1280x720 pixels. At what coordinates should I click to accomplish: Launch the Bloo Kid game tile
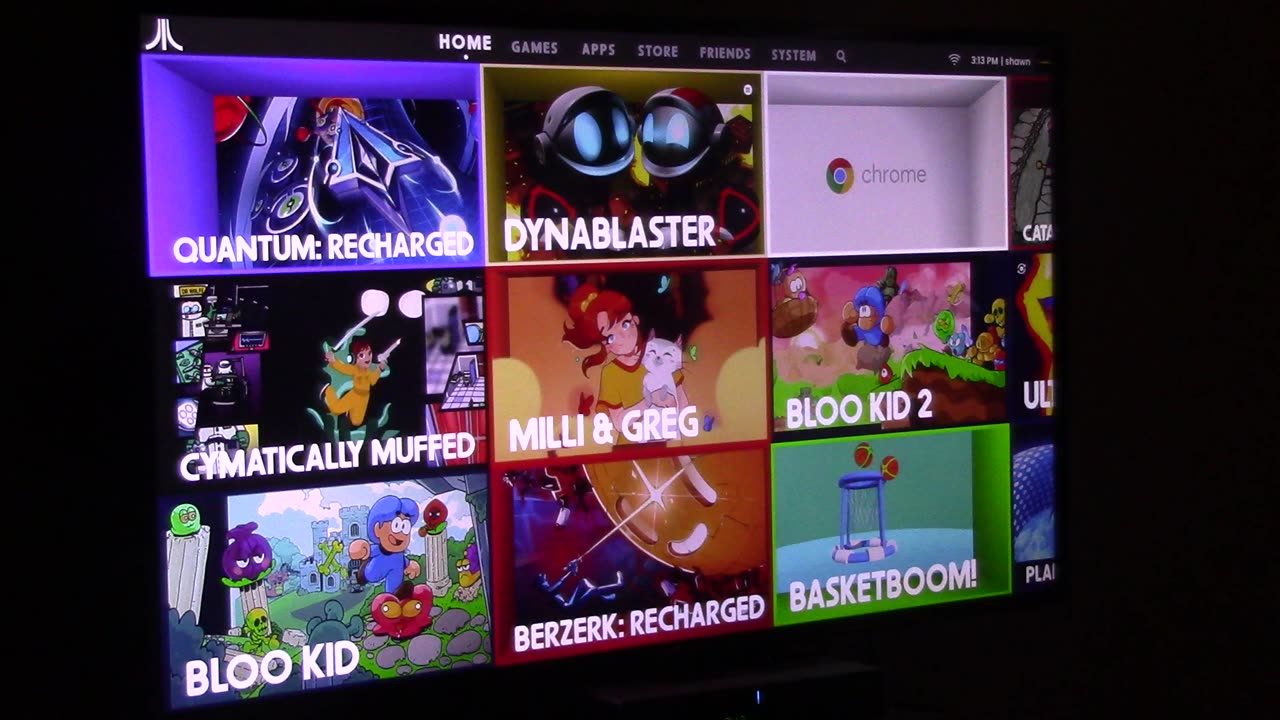[328, 590]
